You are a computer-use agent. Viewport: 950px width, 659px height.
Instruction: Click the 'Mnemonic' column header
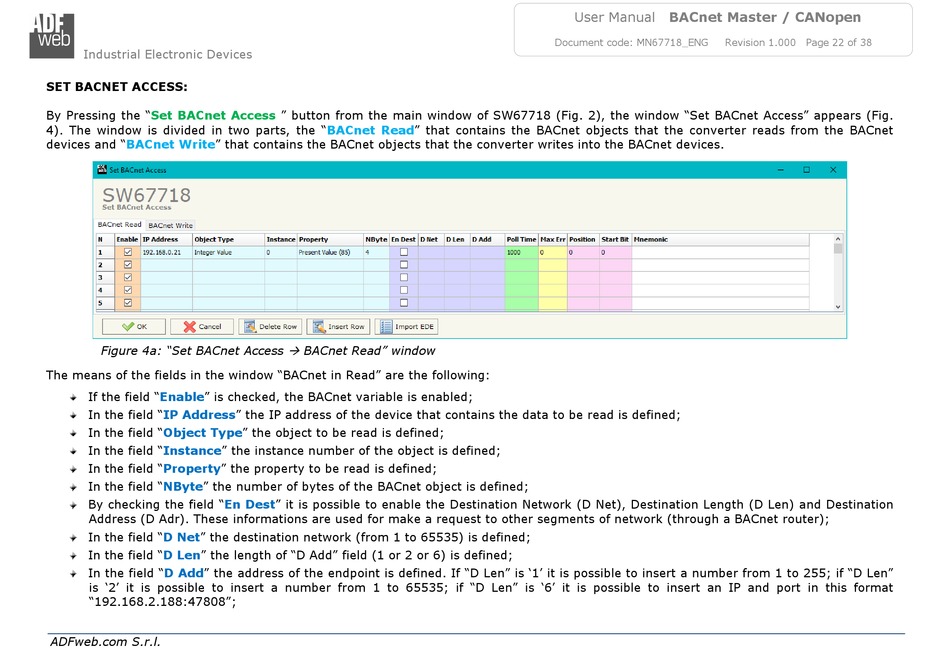[x=720, y=239]
